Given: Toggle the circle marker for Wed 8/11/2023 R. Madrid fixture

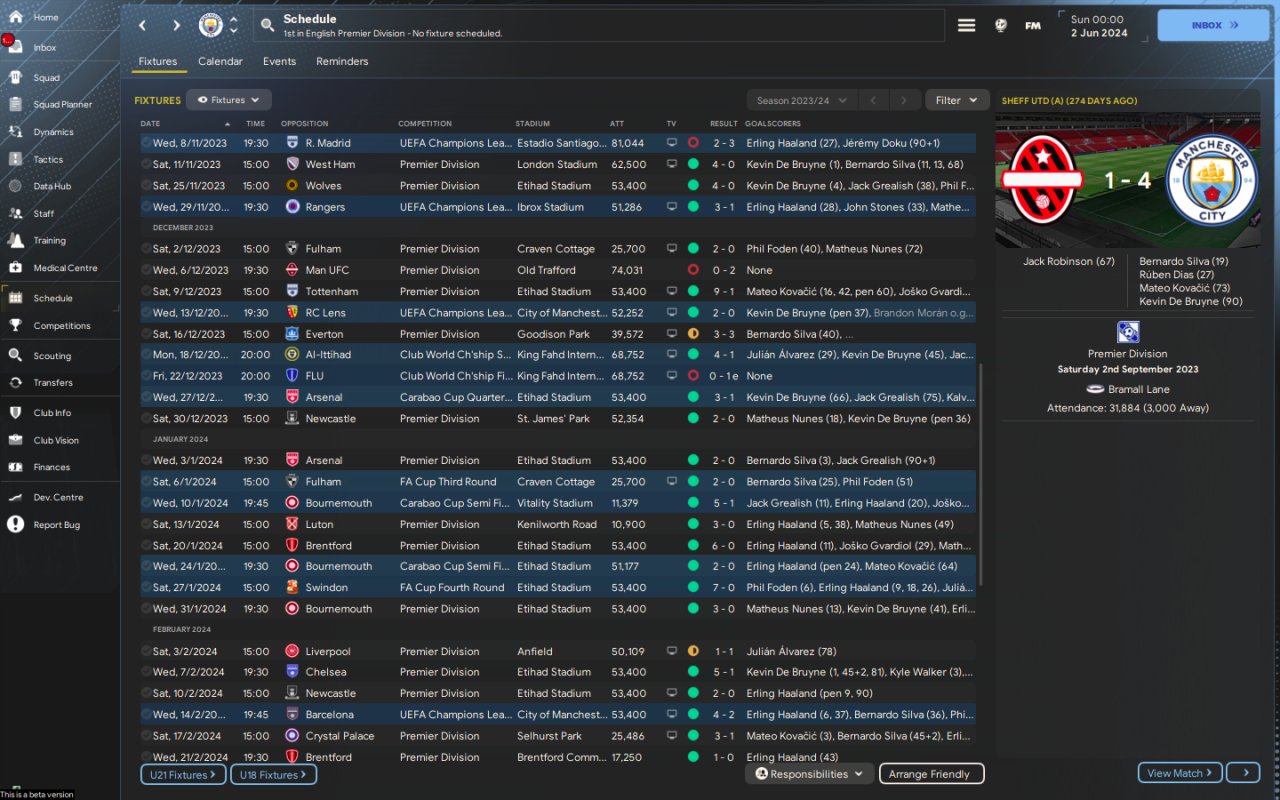Looking at the screenshot, I should point(146,143).
